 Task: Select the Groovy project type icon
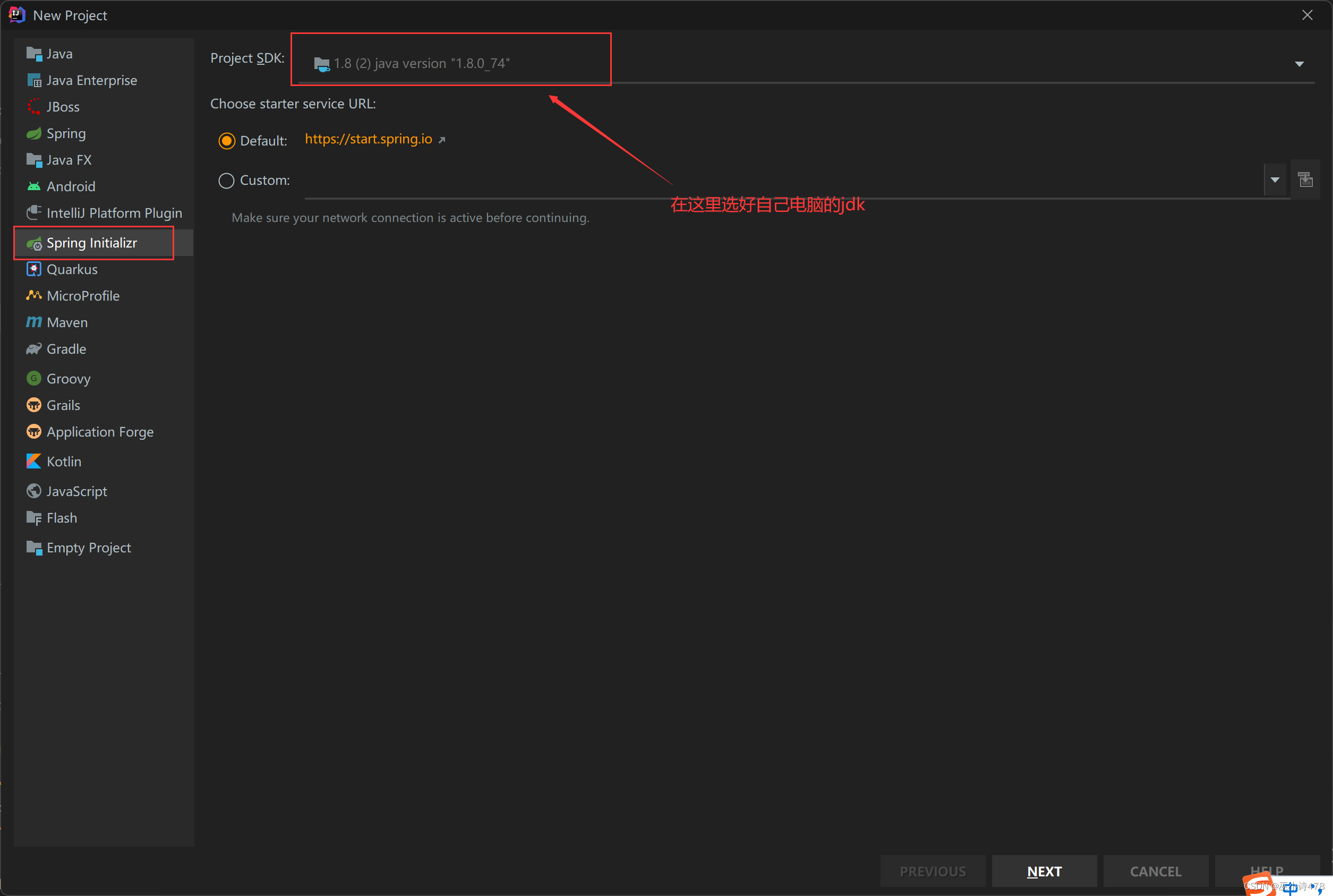[x=35, y=378]
